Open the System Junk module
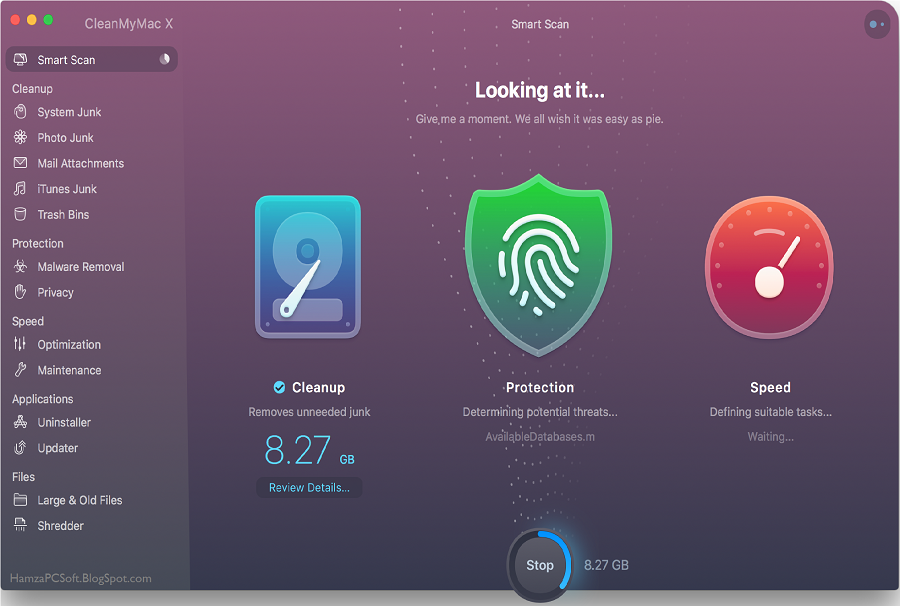Screen dimensions: 900x606 [69, 112]
